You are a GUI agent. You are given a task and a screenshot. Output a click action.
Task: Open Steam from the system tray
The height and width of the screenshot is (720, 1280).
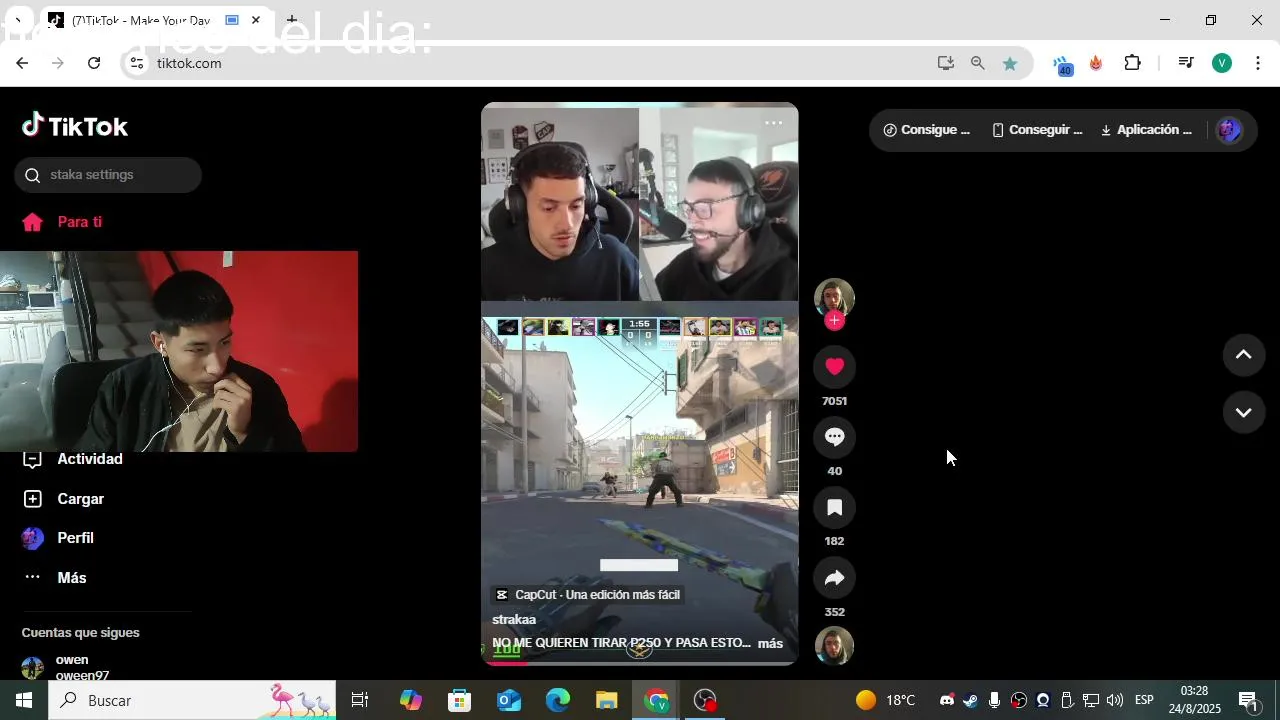point(970,700)
